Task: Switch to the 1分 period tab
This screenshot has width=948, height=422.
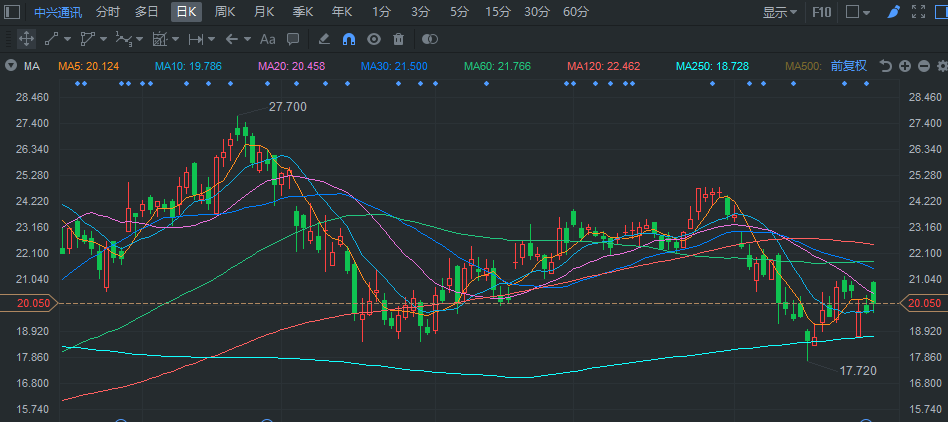Action: click(x=381, y=11)
